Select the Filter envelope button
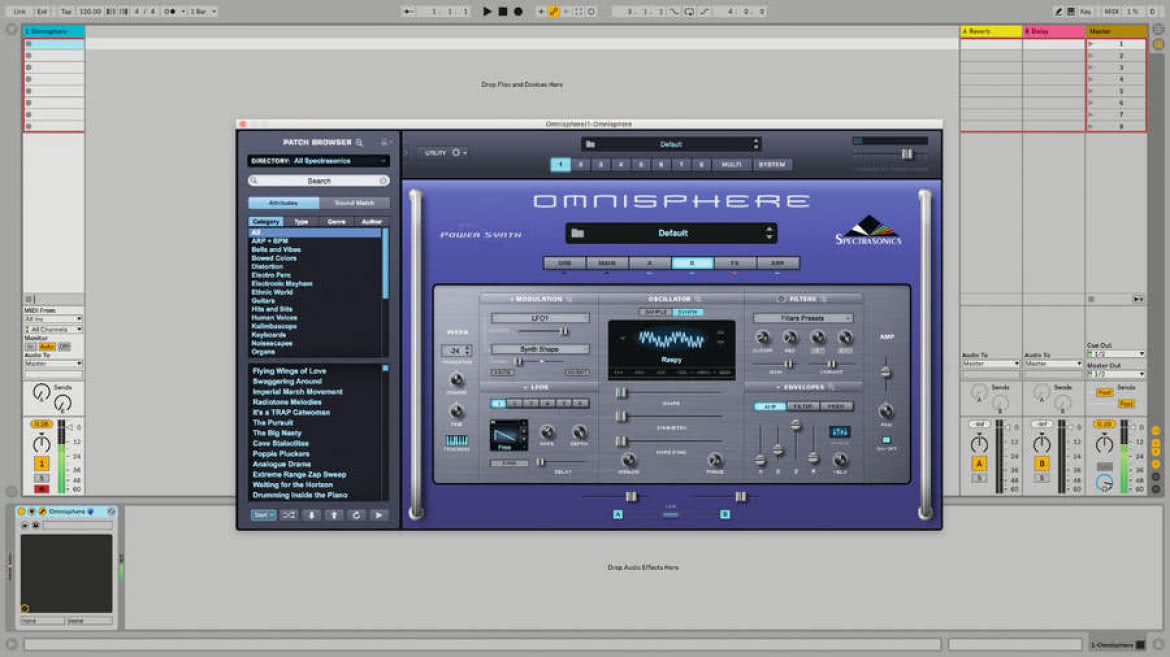The height and width of the screenshot is (657, 1170). point(803,407)
